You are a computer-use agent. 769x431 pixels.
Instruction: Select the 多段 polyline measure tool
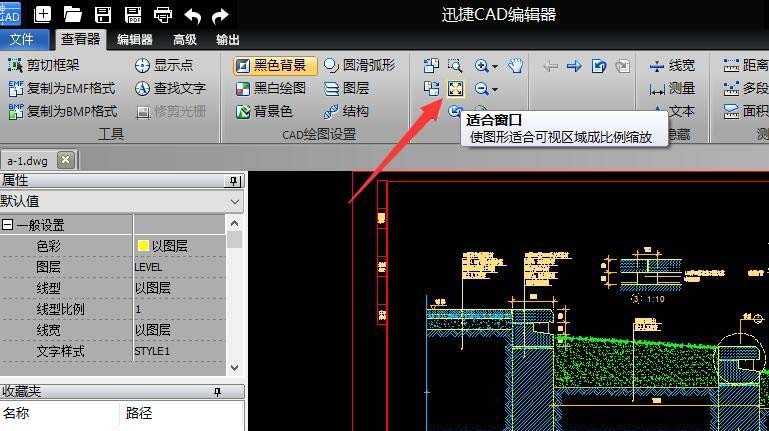pyautogui.click(x=746, y=88)
